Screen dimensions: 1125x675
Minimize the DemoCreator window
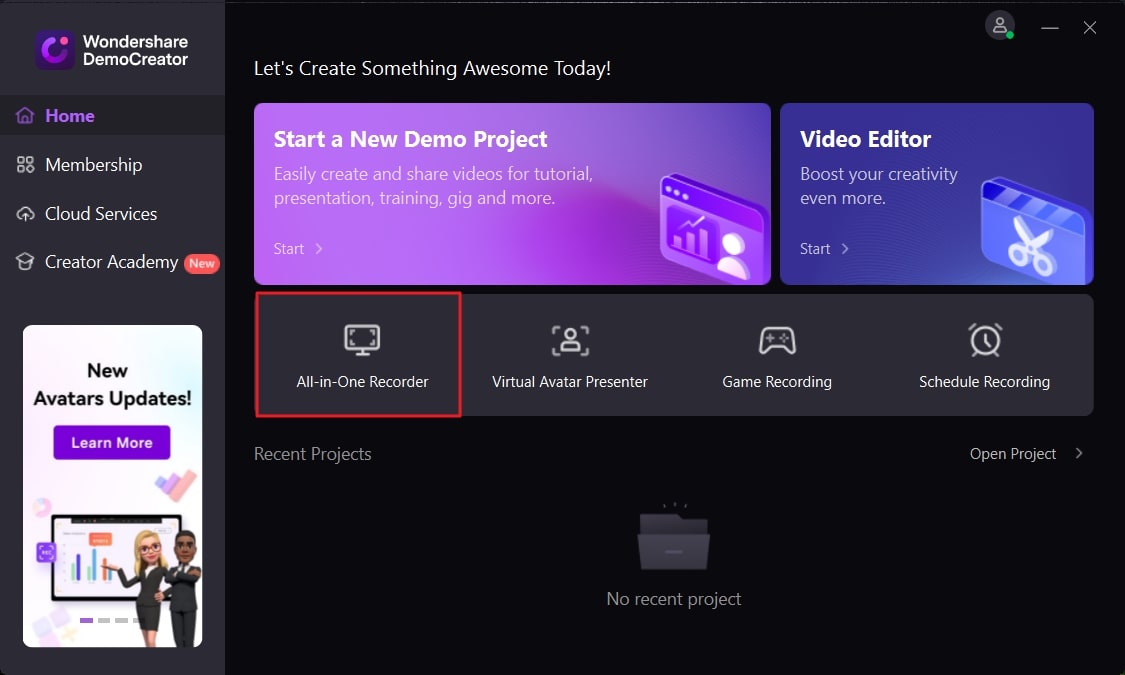(x=1050, y=28)
